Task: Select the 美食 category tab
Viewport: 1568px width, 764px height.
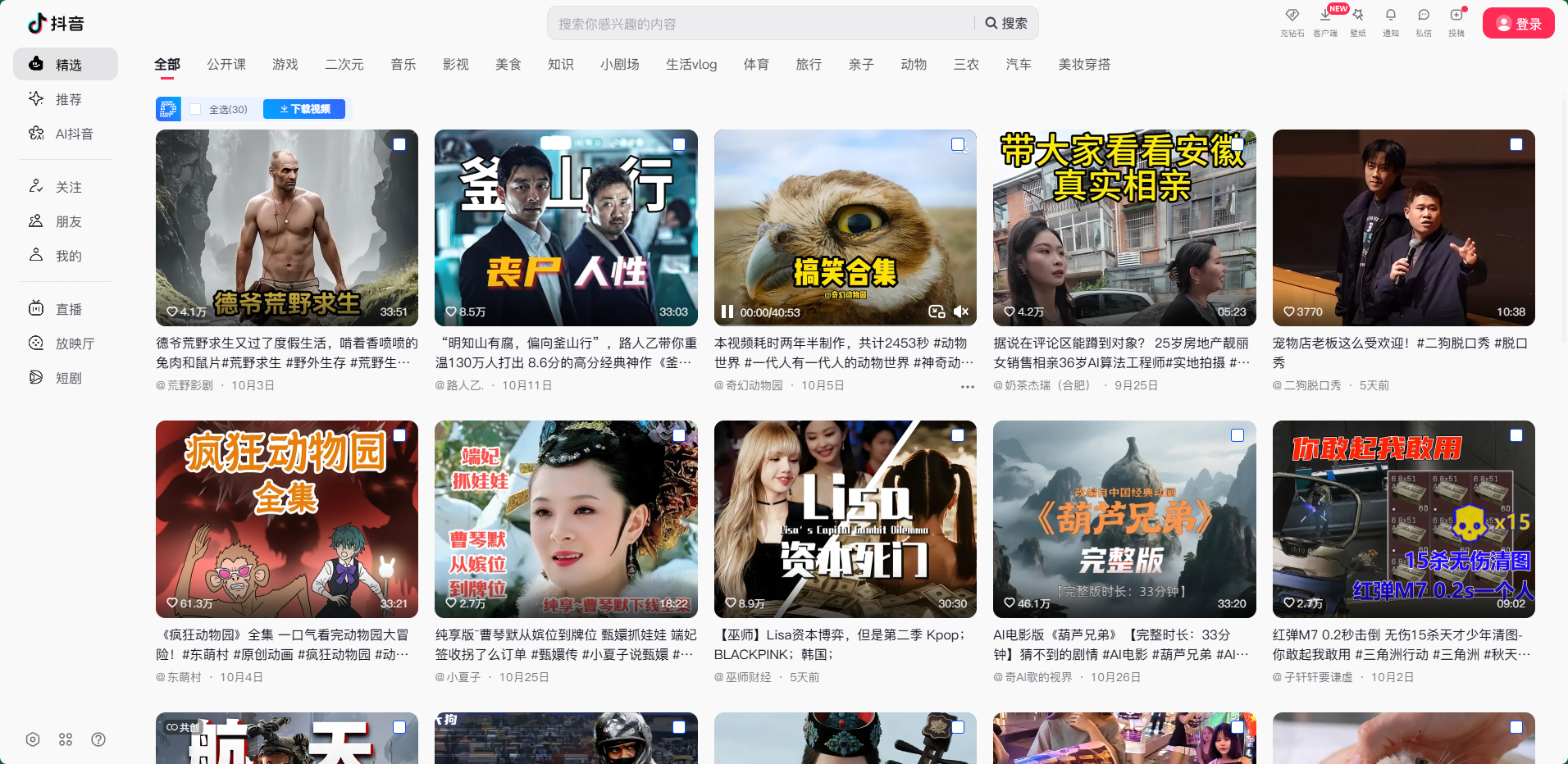Action: pos(508,65)
